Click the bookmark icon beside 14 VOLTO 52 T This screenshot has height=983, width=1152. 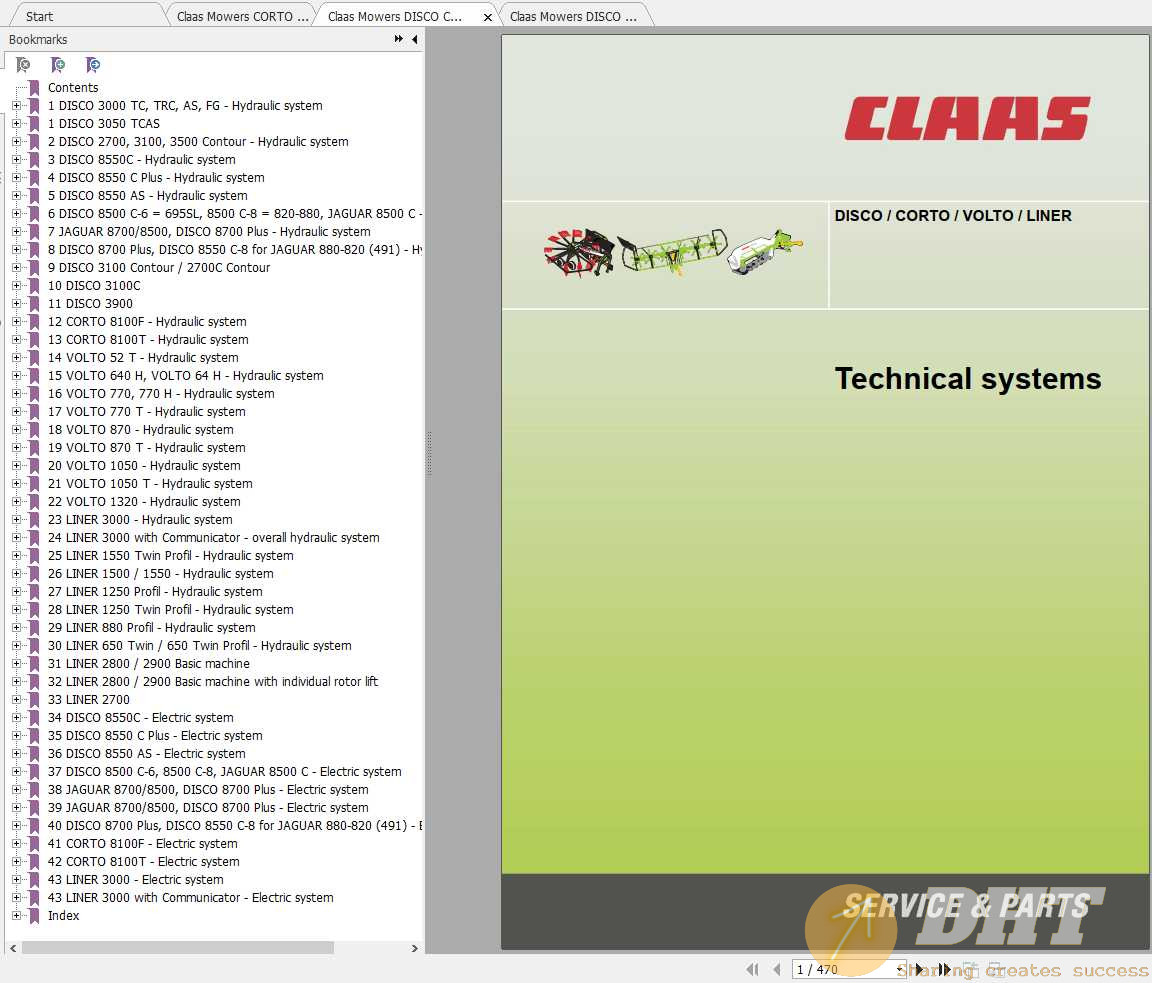coord(34,358)
